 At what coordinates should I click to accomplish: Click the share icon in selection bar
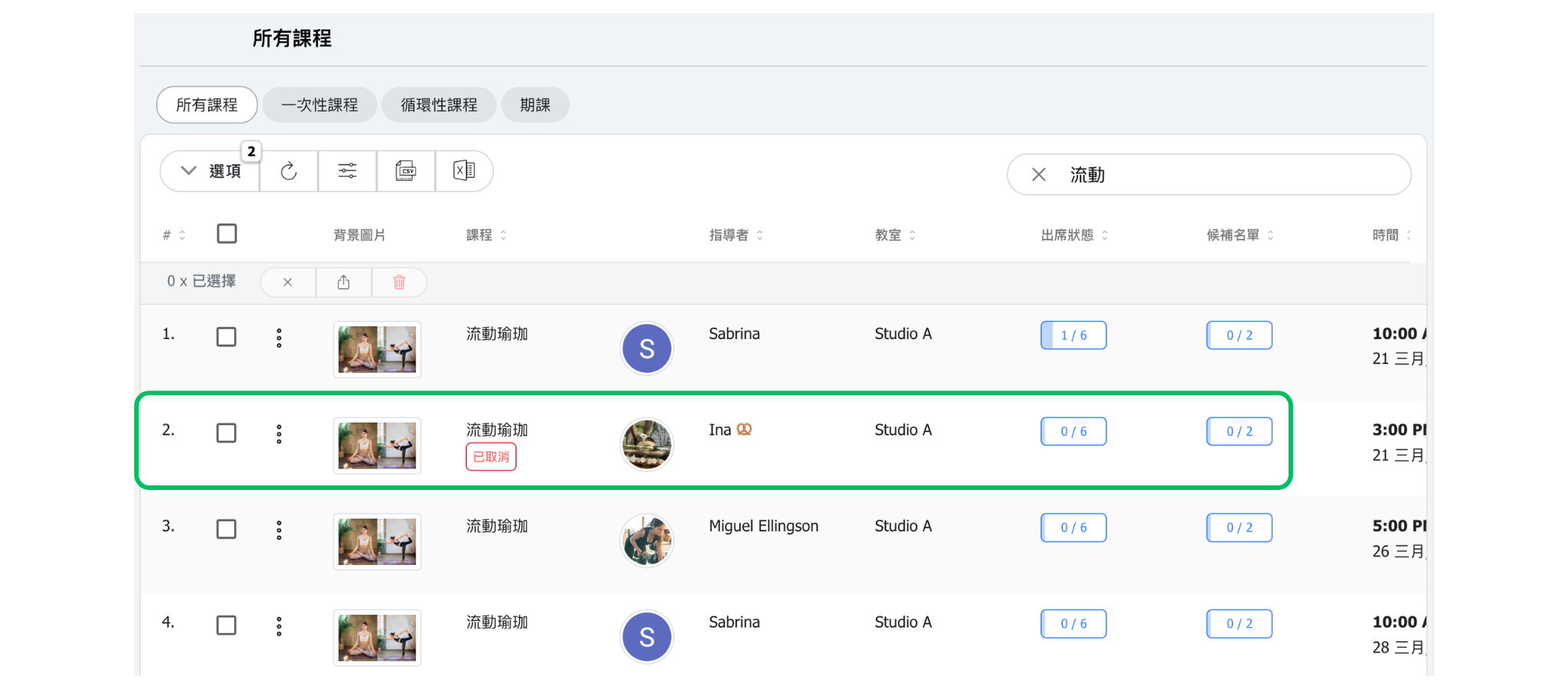click(344, 282)
